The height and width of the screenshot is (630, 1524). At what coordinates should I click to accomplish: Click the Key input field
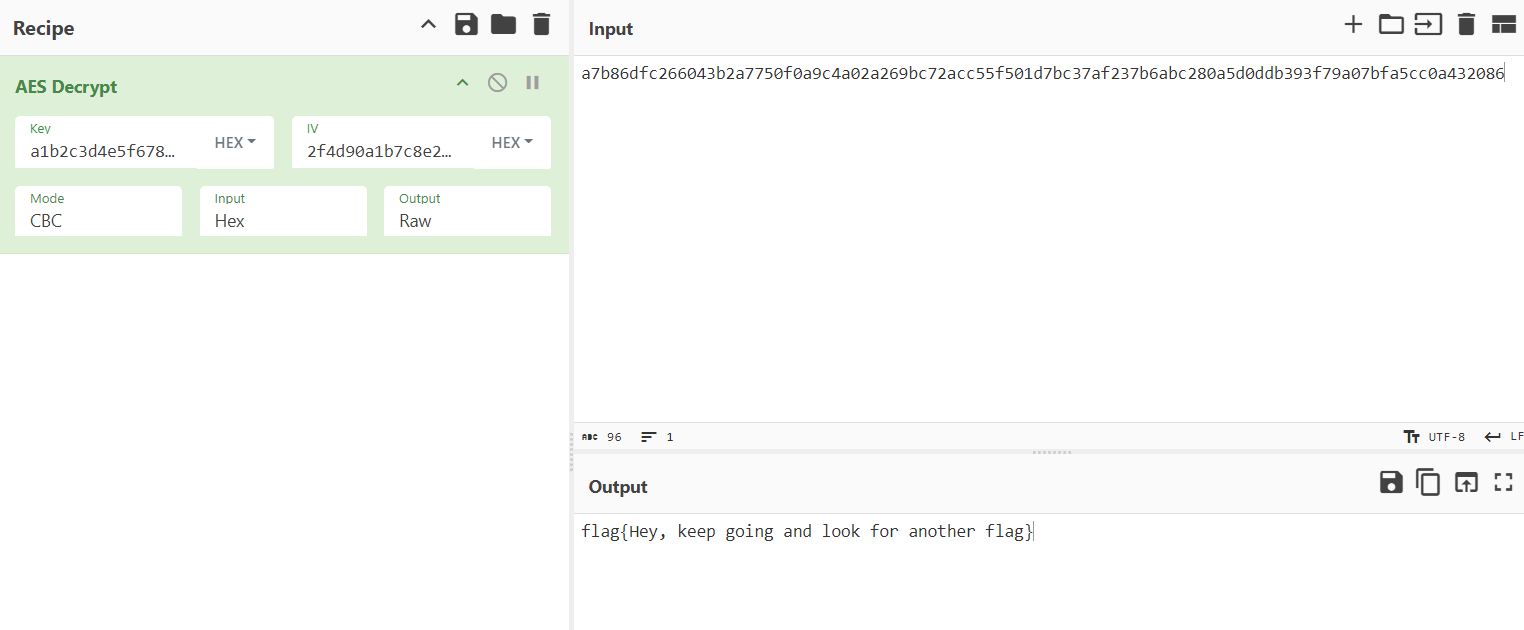point(104,152)
